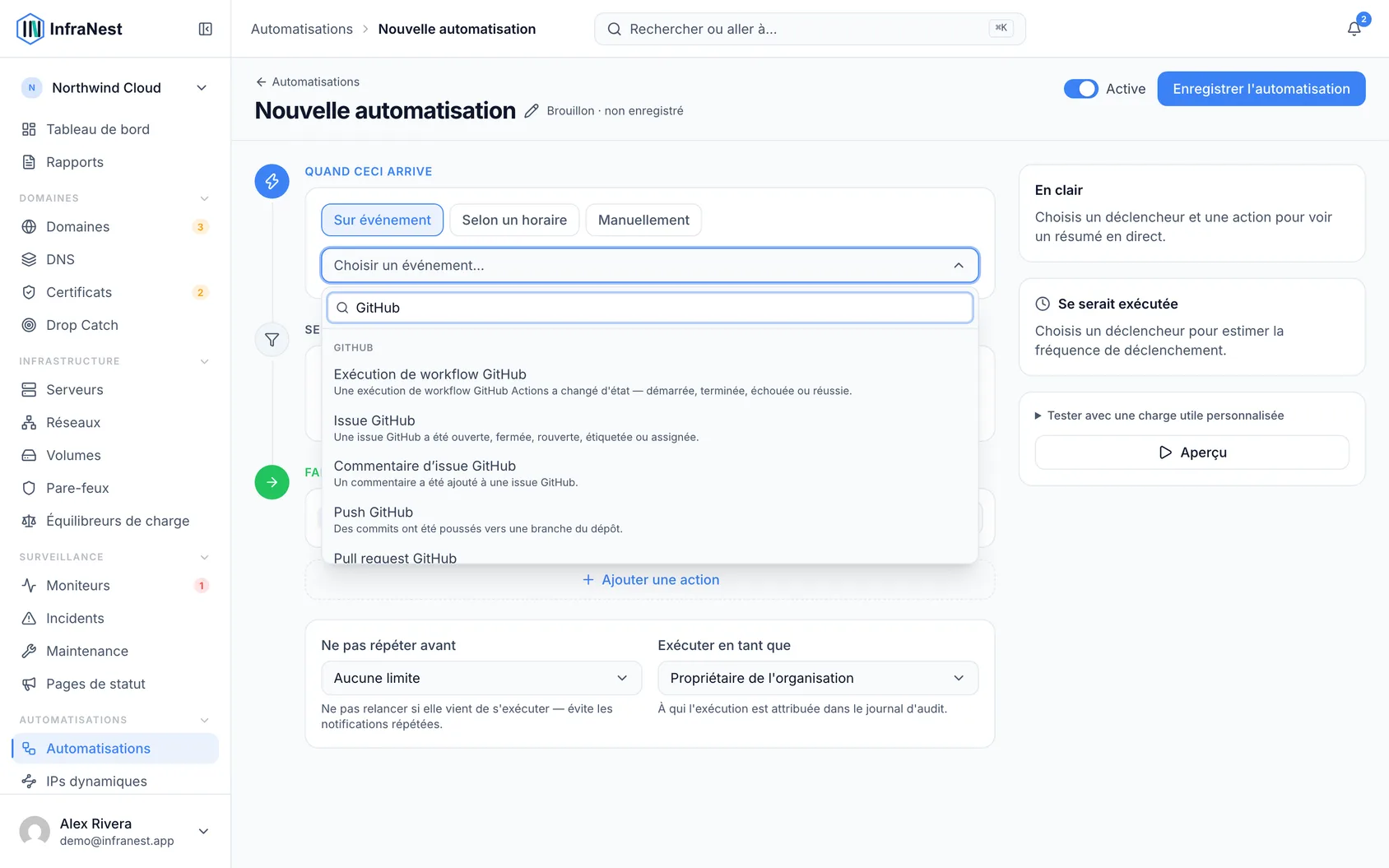The image size is (1389, 868).
Task: Click Alex Rivera avatar
Action: (x=35, y=831)
